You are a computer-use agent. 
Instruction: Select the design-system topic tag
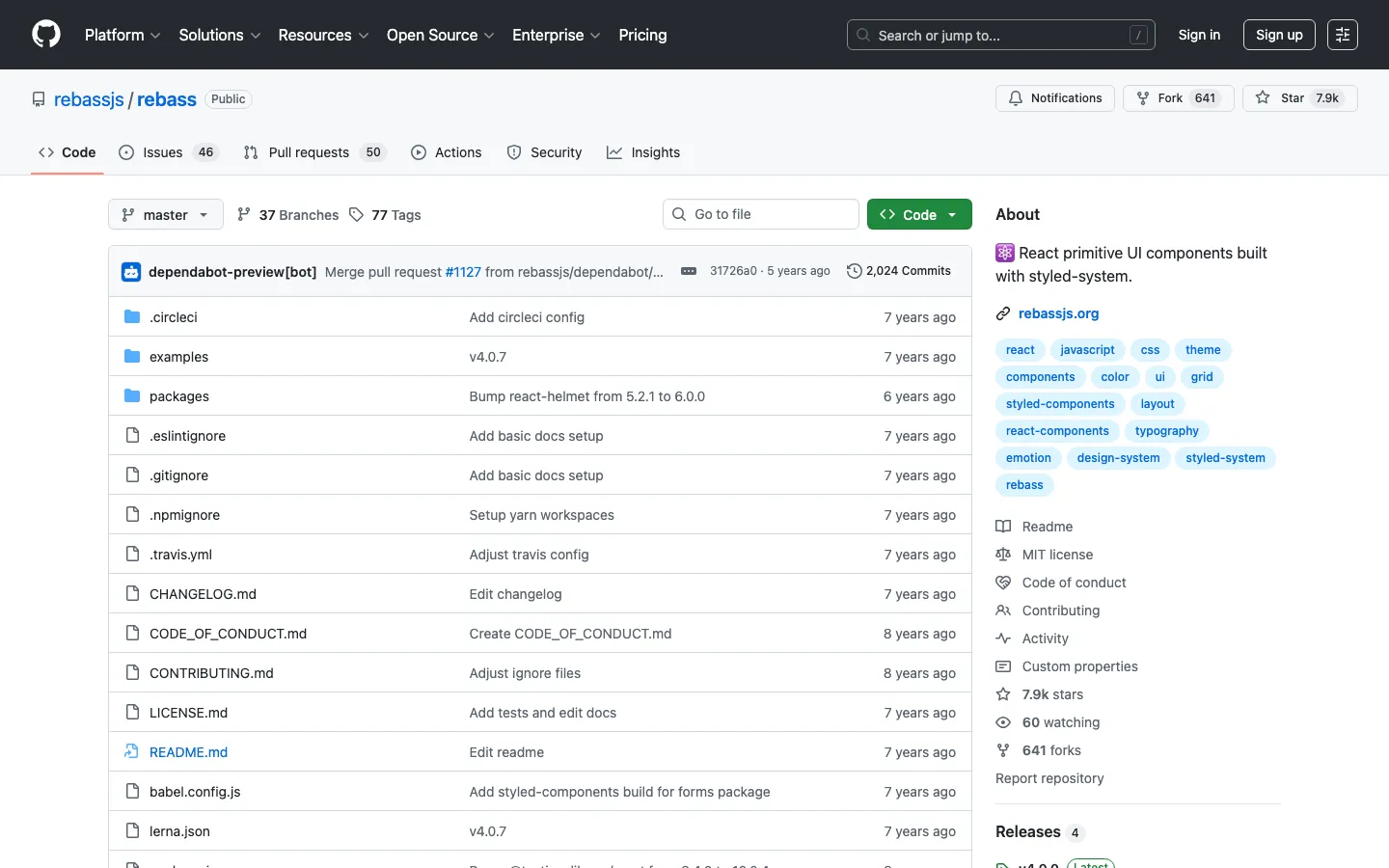pos(1118,458)
